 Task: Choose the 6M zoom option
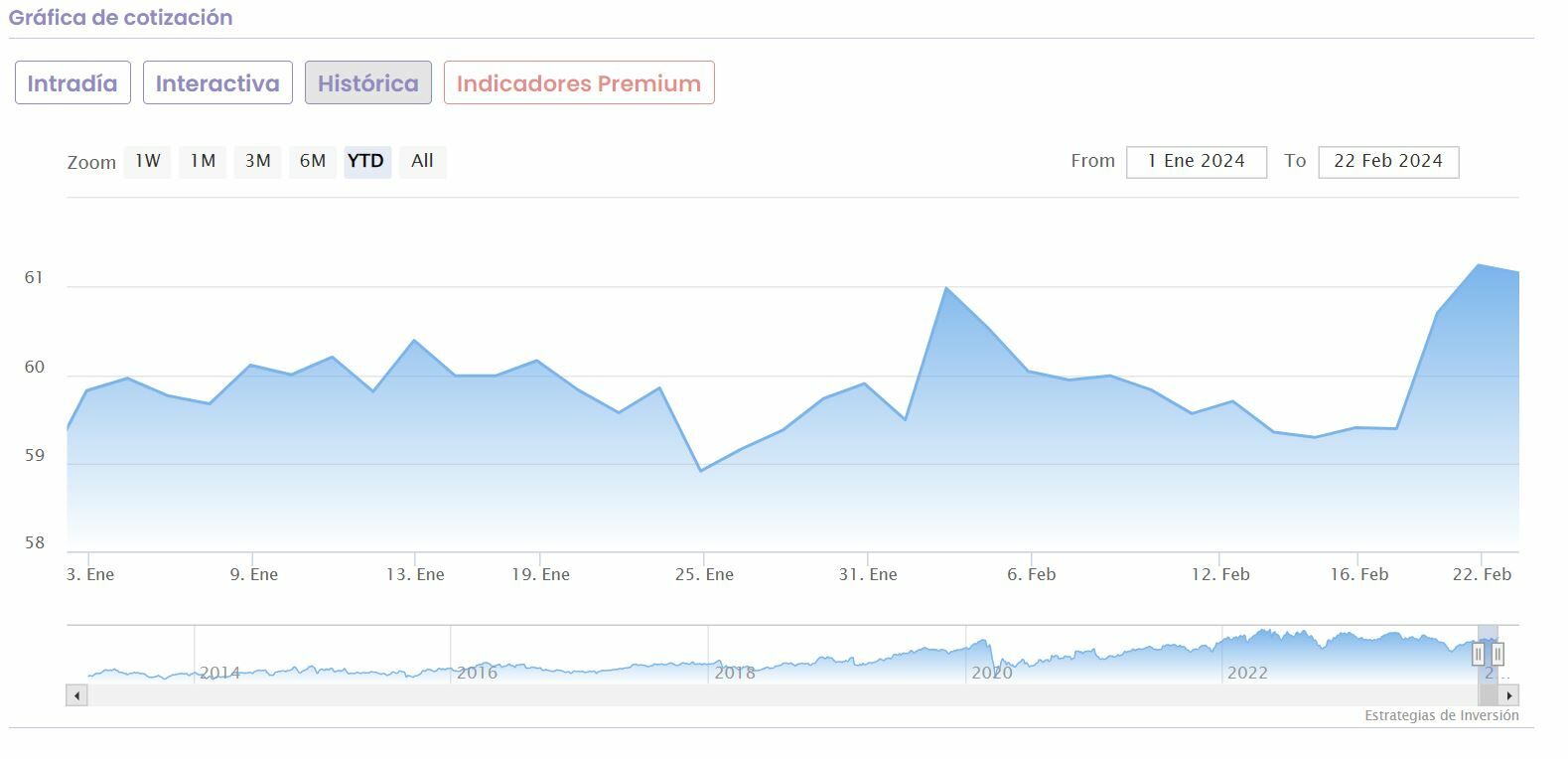(x=313, y=161)
